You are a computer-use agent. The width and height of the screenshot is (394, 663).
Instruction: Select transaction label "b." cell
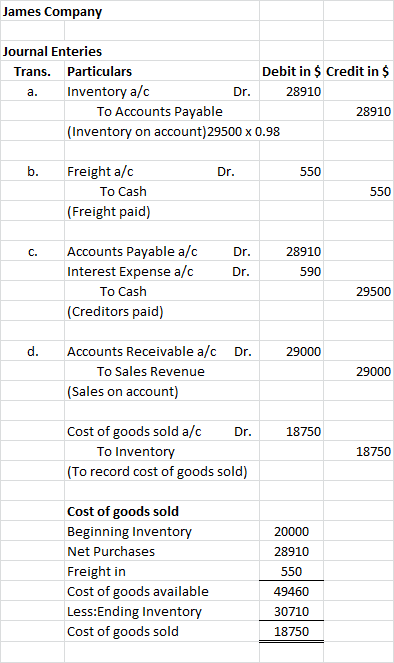point(32,171)
